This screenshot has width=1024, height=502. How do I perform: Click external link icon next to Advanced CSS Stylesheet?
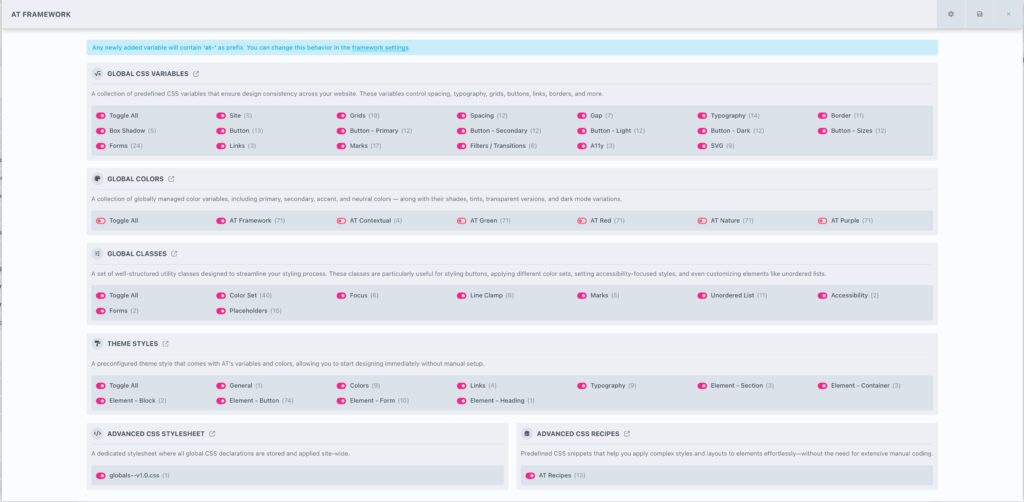pyautogui.click(x=212, y=434)
